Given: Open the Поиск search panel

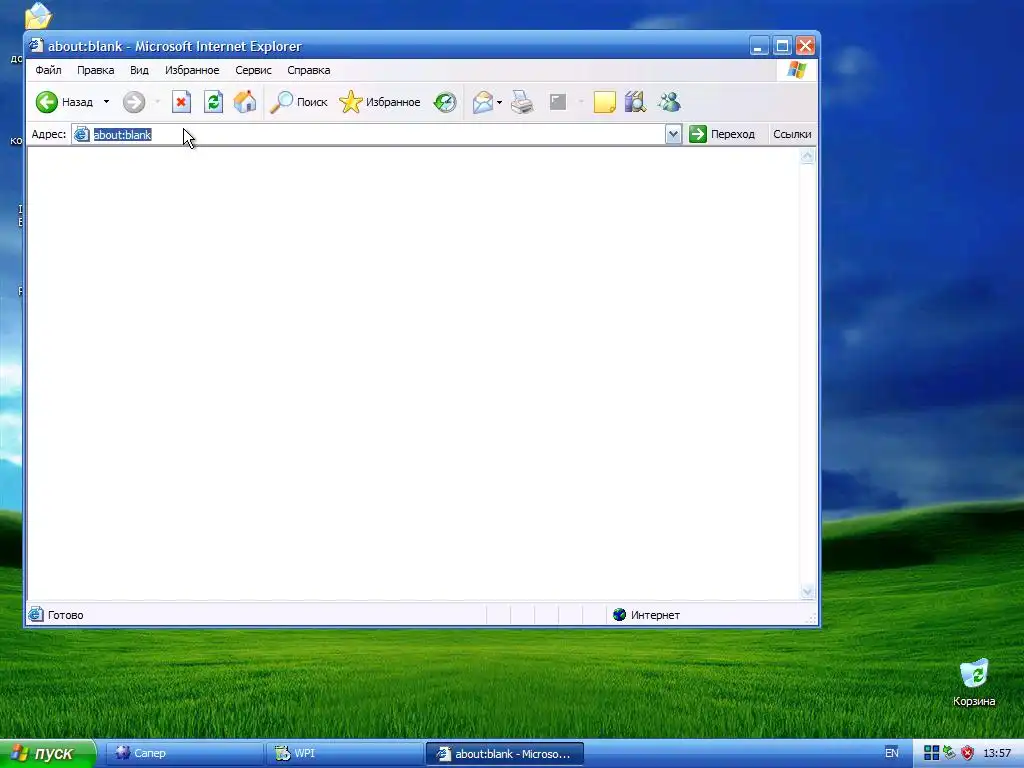Looking at the screenshot, I should coord(299,102).
